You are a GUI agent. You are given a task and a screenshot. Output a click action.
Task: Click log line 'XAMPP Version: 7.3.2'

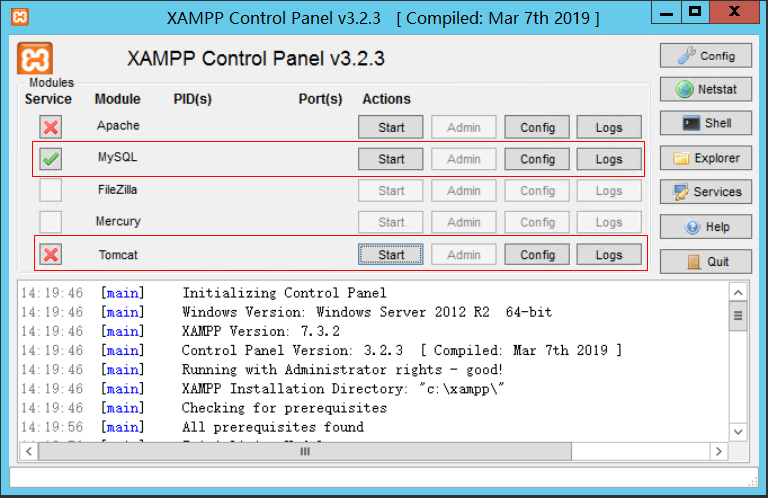pyautogui.click(x=261, y=331)
